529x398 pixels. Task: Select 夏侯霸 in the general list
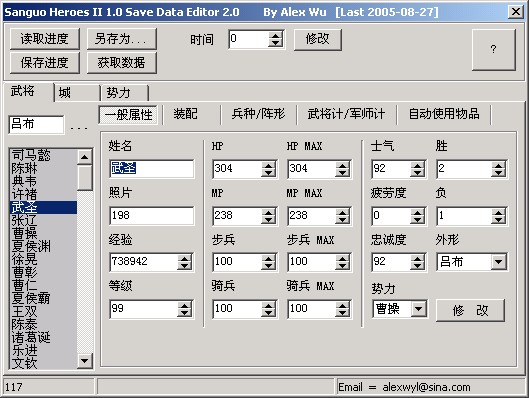[44, 298]
